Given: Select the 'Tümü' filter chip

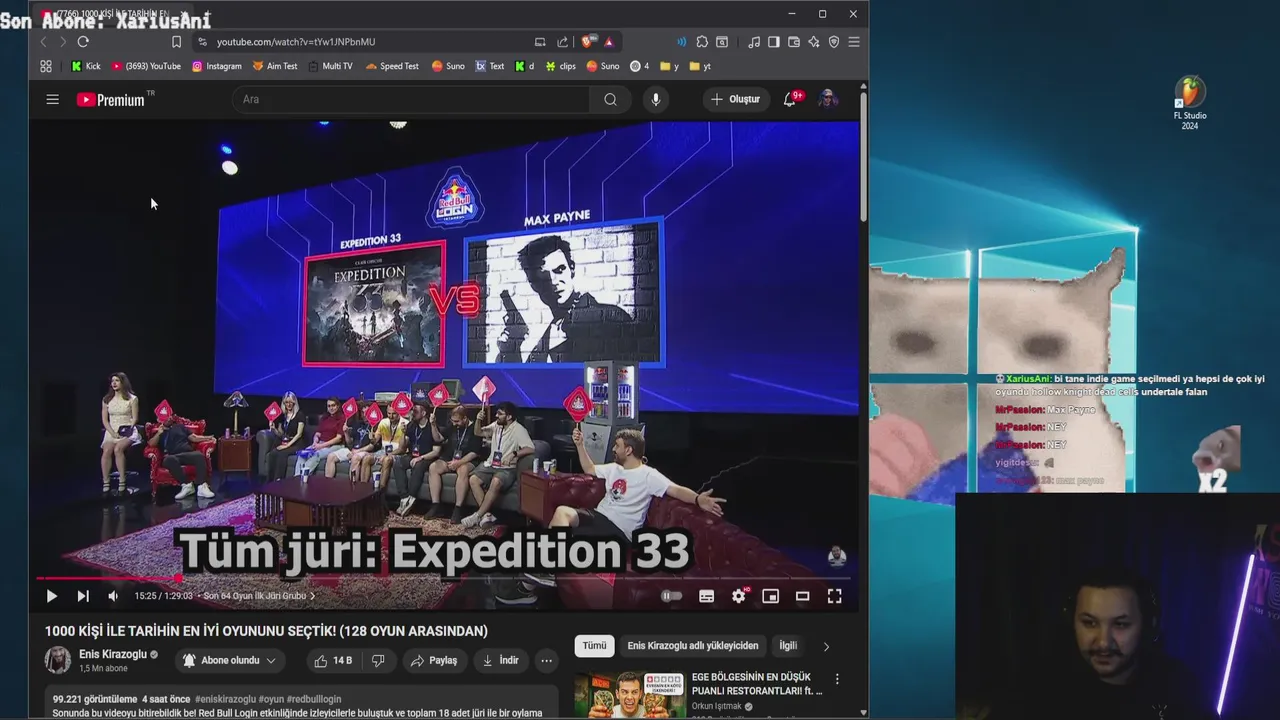Looking at the screenshot, I should tap(594, 646).
